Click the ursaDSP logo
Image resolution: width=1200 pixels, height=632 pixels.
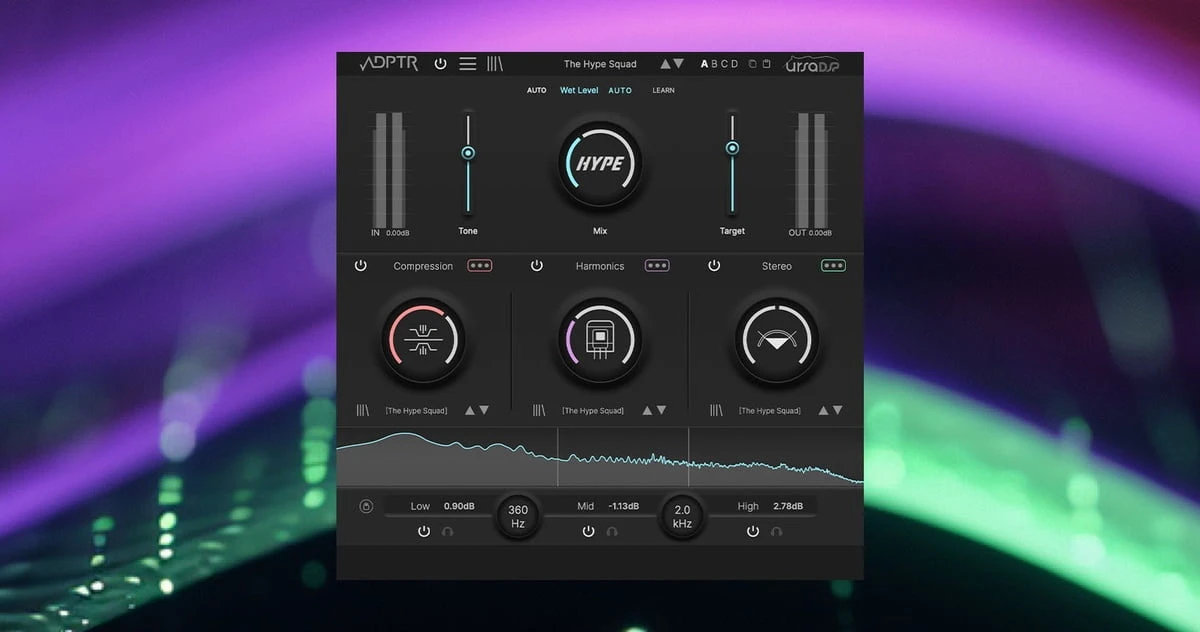[x=811, y=63]
